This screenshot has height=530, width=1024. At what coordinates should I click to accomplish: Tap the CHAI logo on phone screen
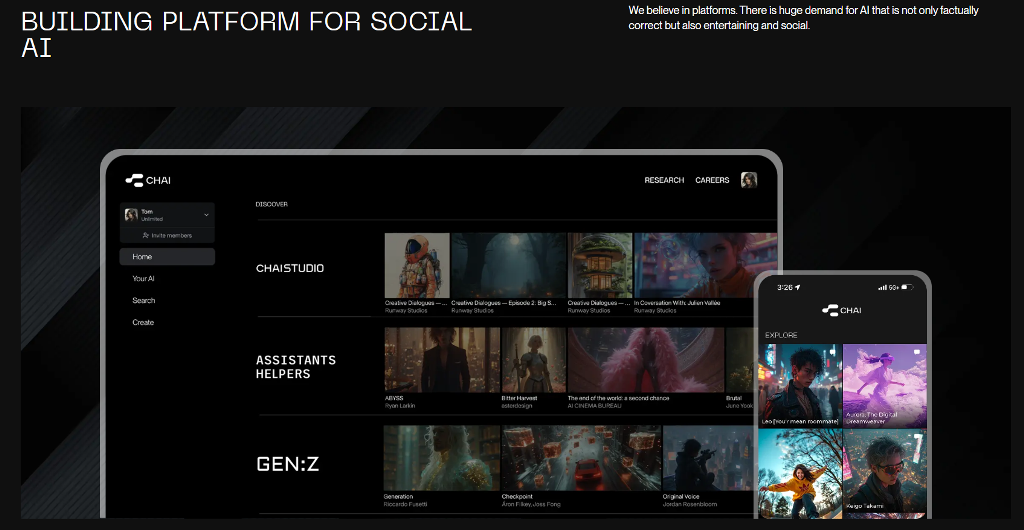[x=841, y=311]
